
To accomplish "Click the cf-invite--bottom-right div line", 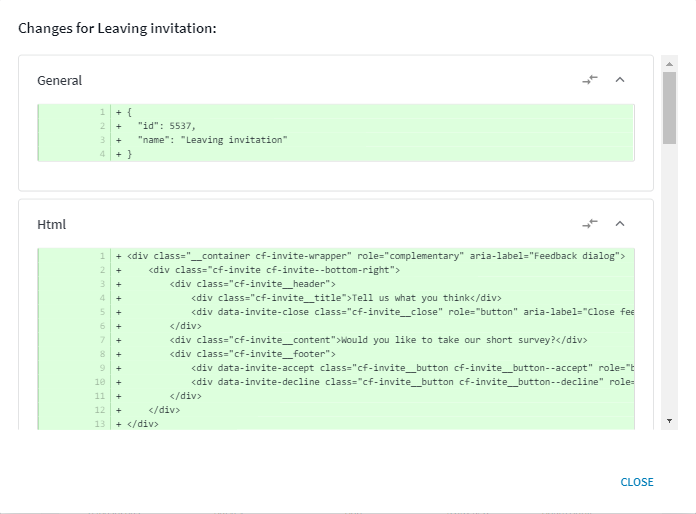I will click(336, 270).
